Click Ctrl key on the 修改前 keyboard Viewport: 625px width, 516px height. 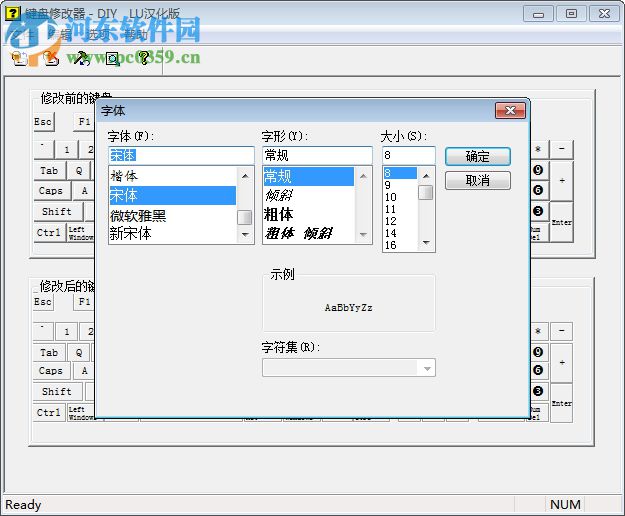click(x=49, y=233)
